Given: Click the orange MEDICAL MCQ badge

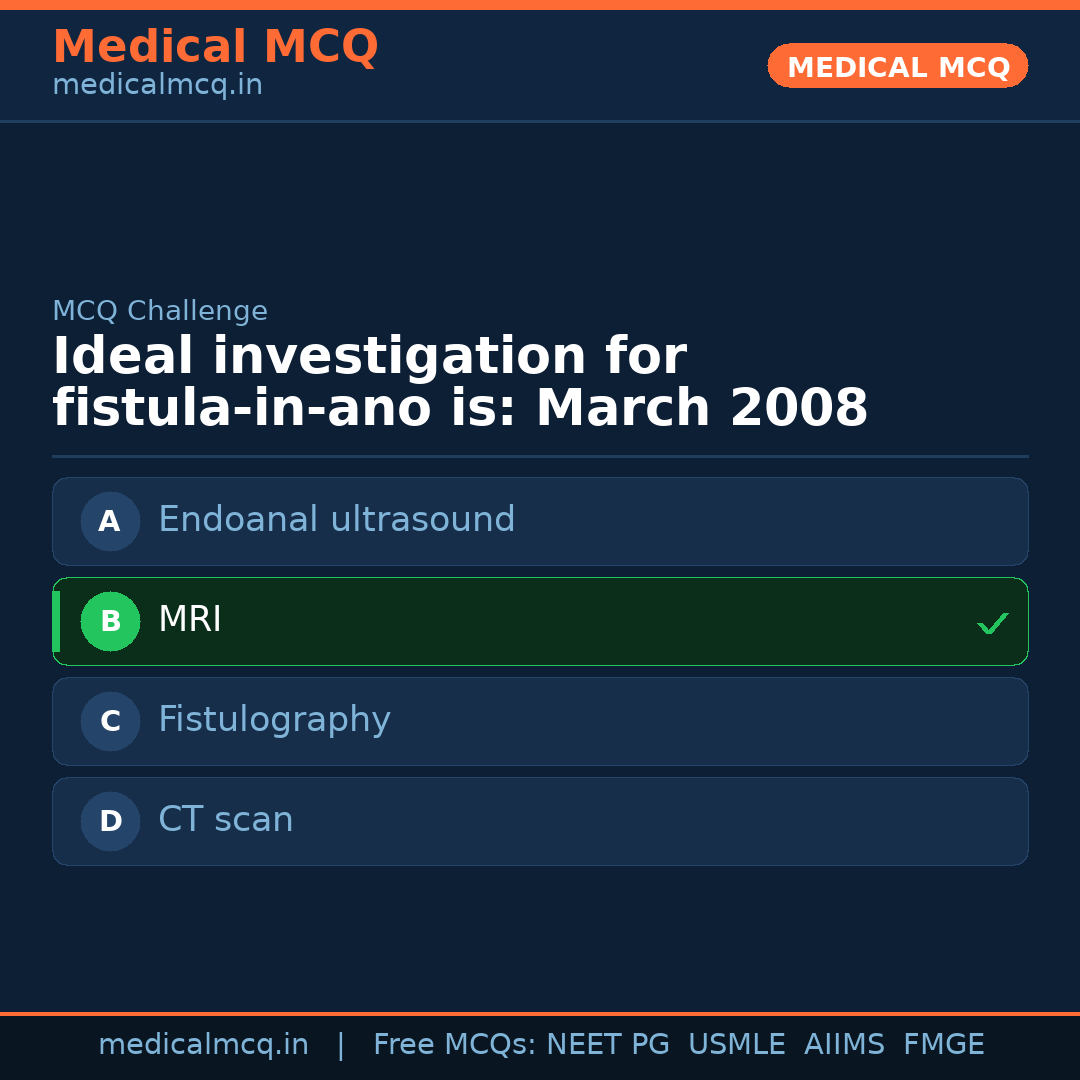Looking at the screenshot, I should 897,66.
